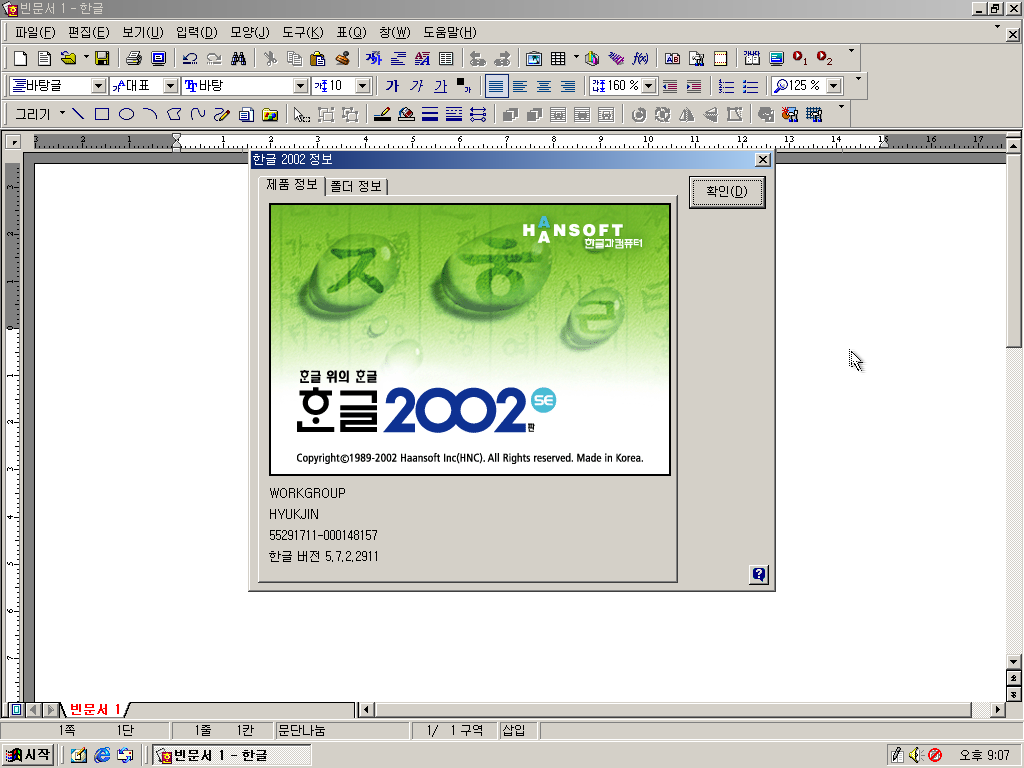Open file with the folder icon
Screen dimensions: 1024x768
point(68,59)
